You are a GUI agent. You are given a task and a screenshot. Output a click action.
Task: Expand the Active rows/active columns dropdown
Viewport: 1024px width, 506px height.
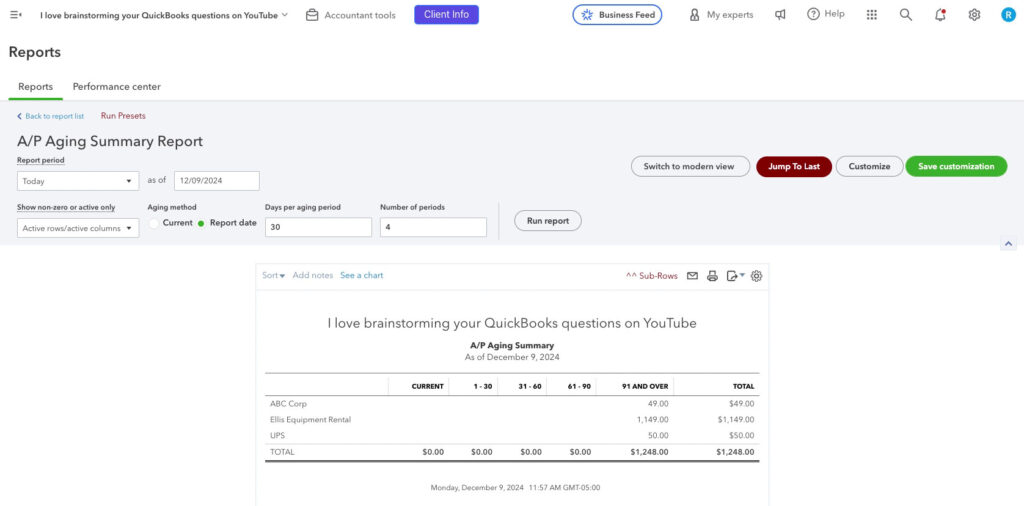(78, 228)
